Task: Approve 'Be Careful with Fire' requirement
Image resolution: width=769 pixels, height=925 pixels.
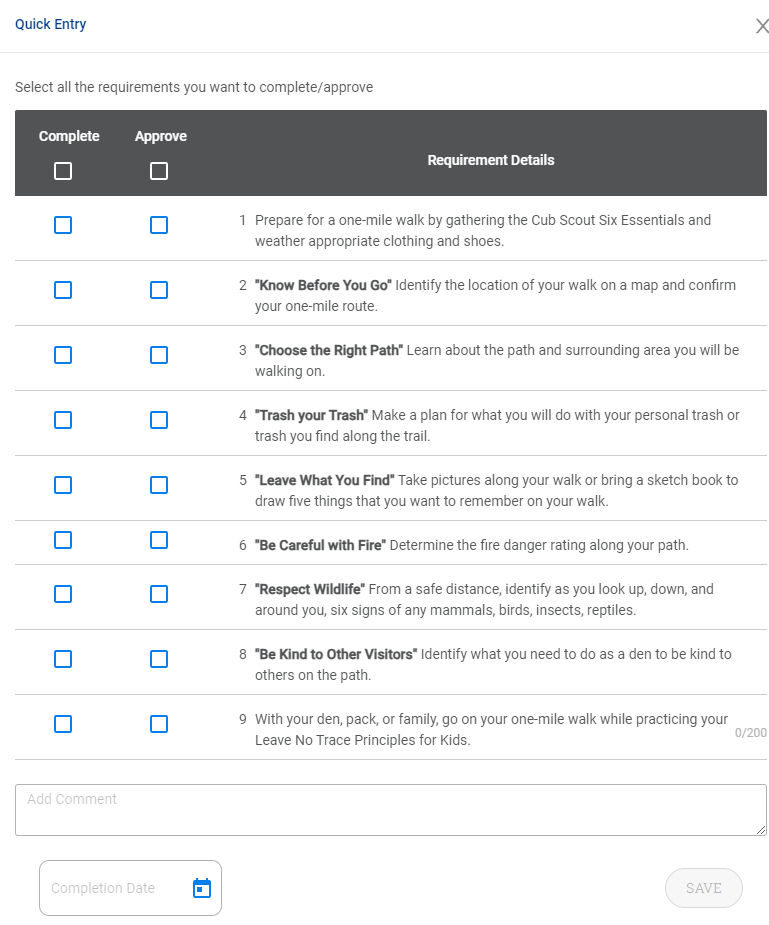Action: [x=159, y=540]
